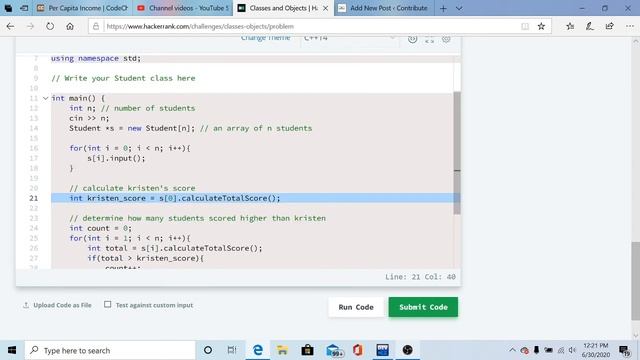
Task: Click the volume speaker tray icon
Action: (x=572, y=350)
